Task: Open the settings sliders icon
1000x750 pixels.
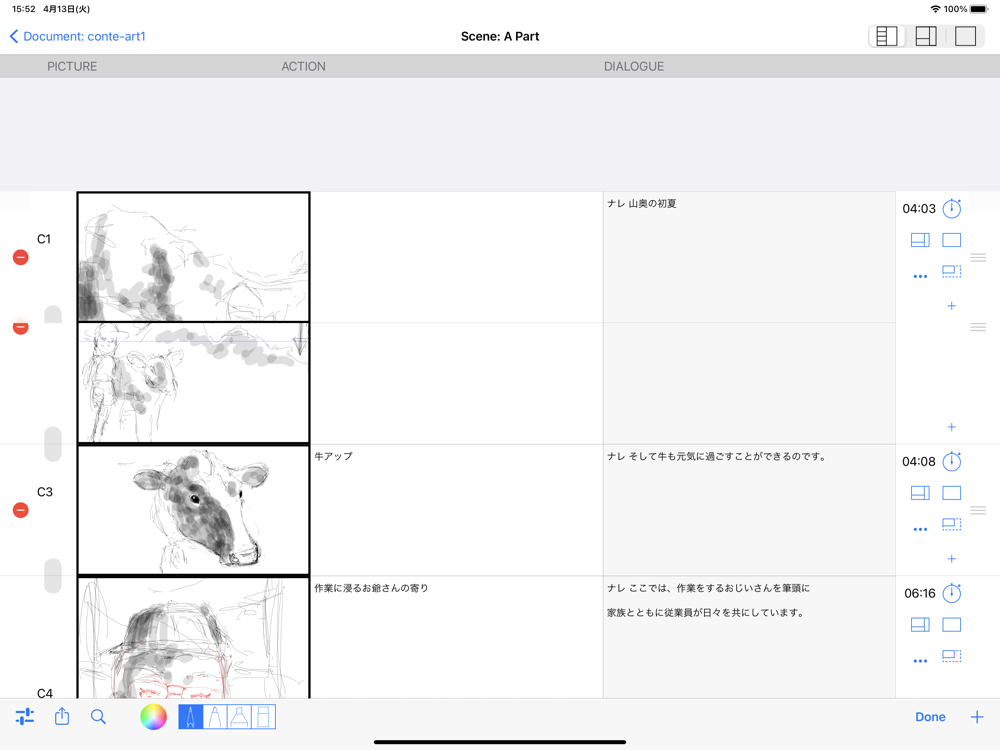Action: coord(25,717)
